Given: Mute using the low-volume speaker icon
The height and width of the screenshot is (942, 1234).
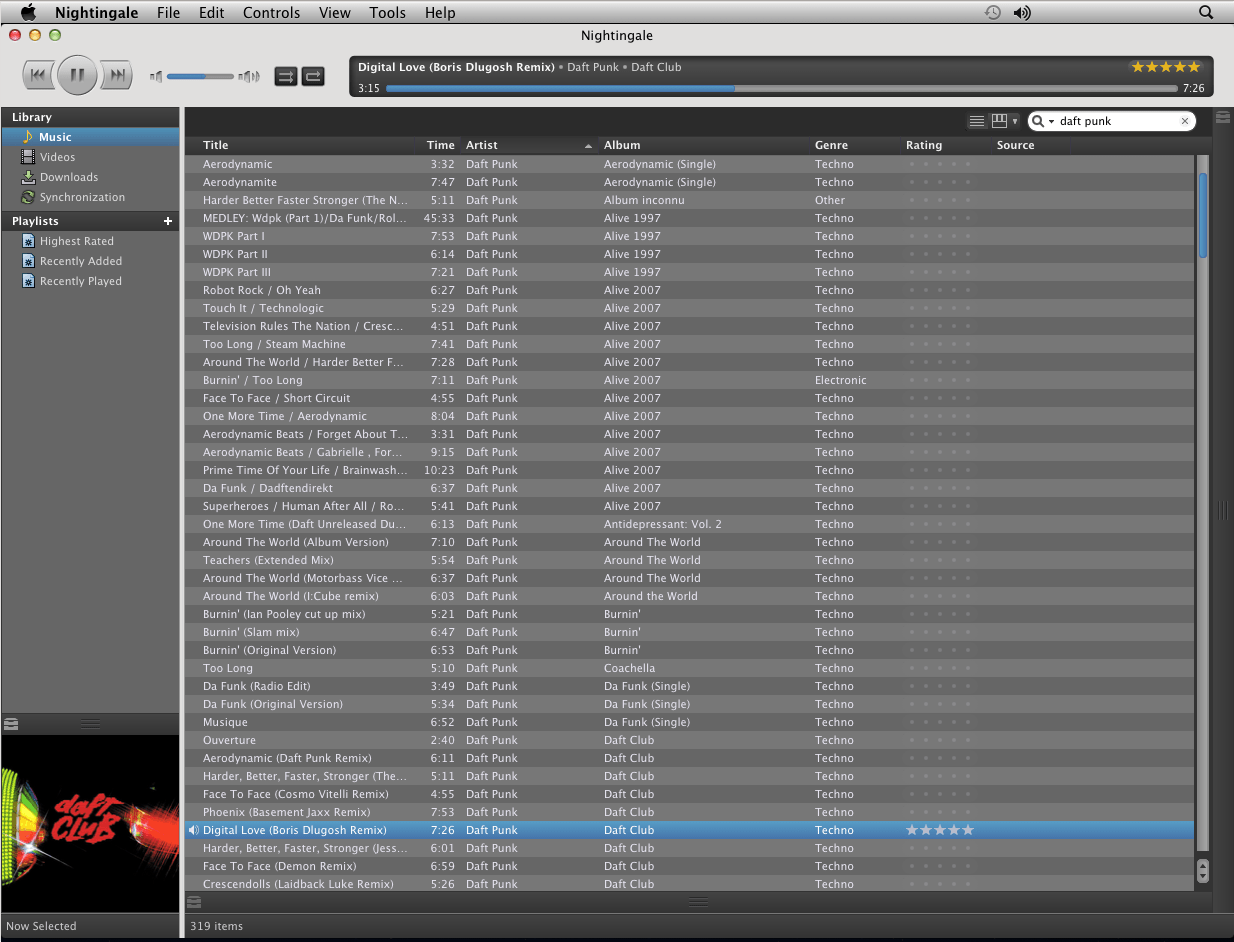Looking at the screenshot, I should coord(156,76).
